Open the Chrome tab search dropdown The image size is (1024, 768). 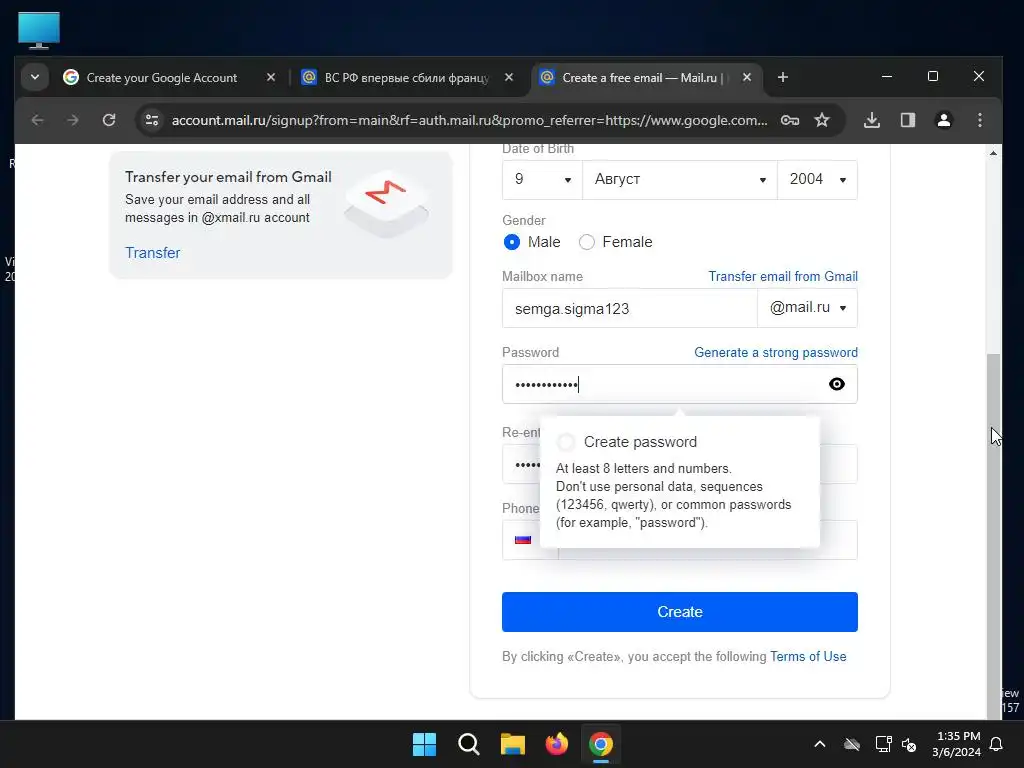point(35,77)
